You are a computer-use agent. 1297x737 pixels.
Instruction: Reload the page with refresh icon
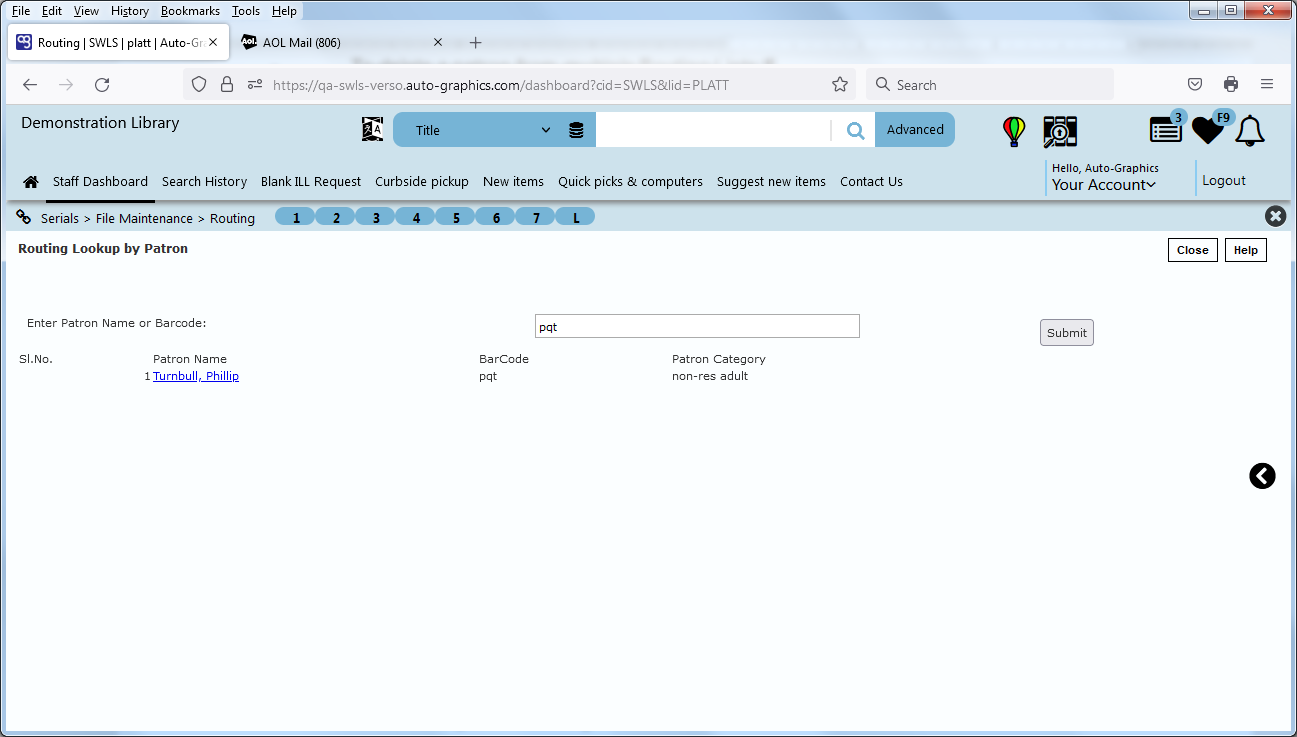(x=102, y=85)
